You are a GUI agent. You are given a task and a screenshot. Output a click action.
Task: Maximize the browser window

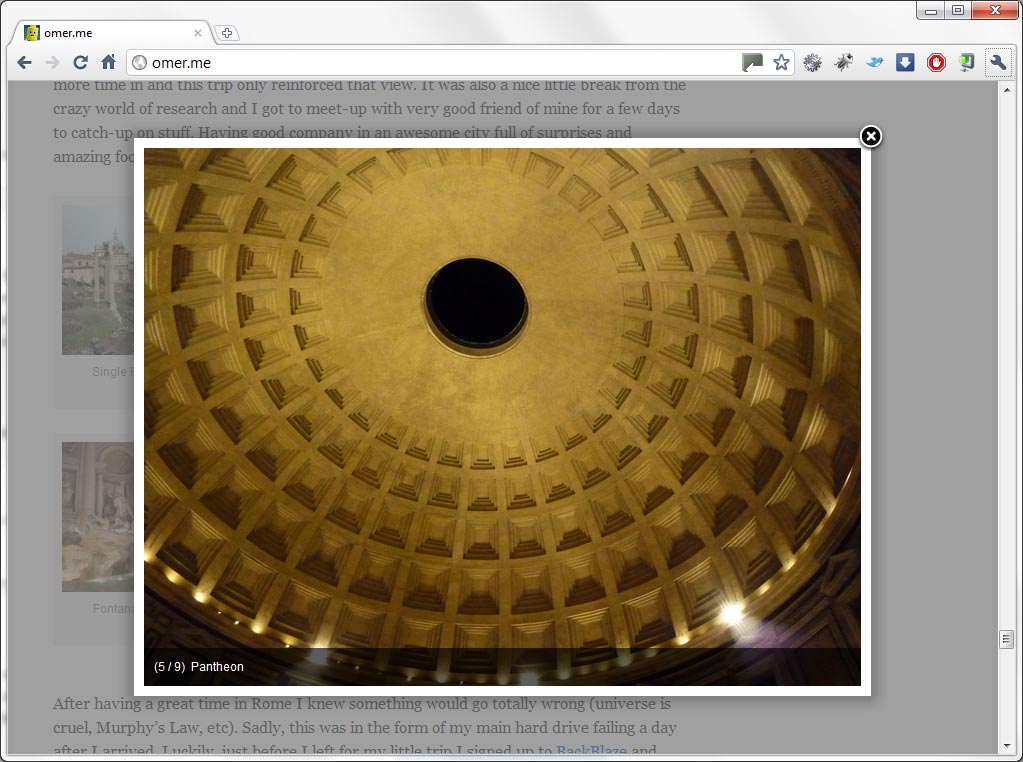(x=958, y=10)
